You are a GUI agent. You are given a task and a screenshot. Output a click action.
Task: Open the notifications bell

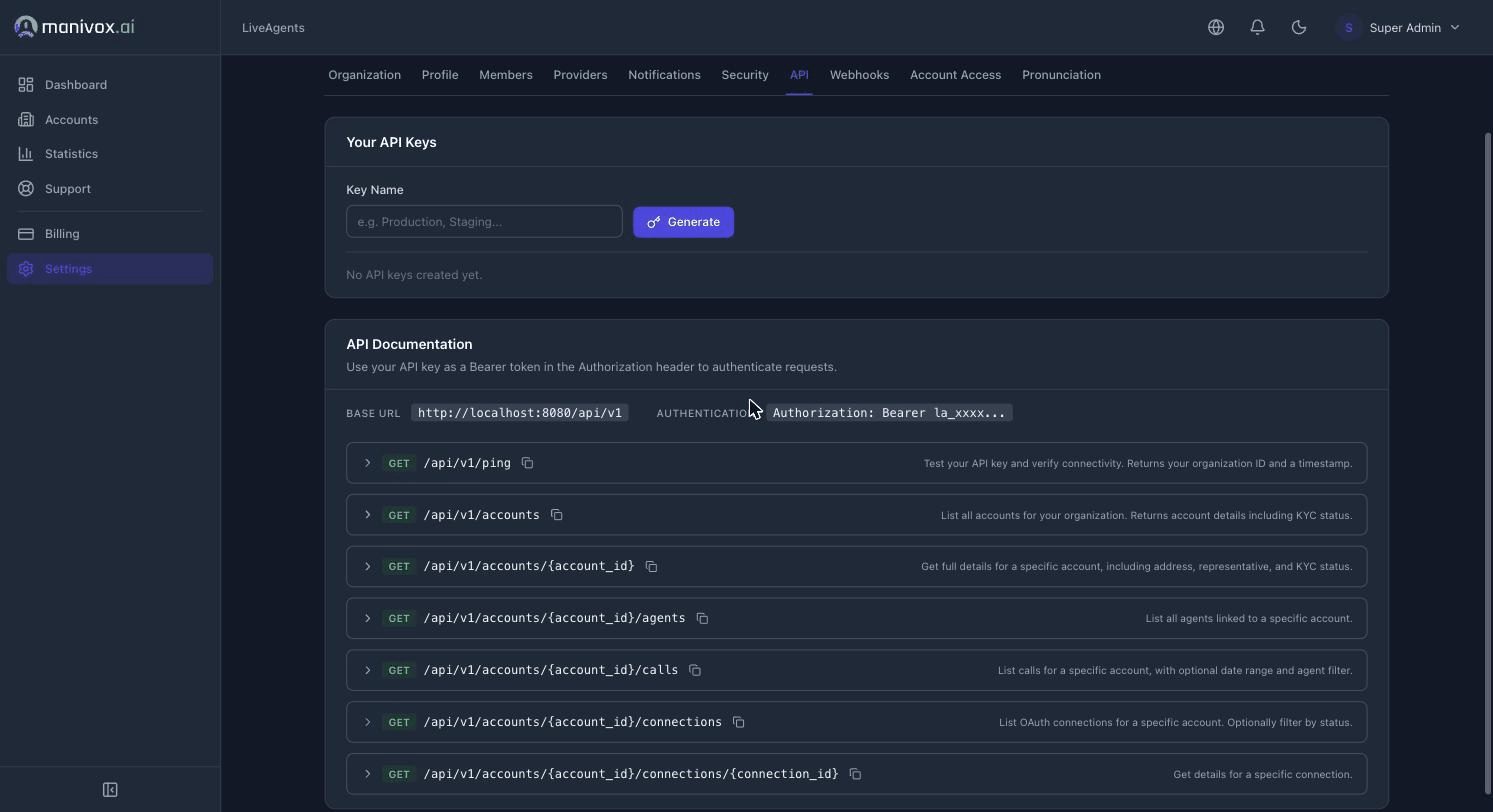1258,28
